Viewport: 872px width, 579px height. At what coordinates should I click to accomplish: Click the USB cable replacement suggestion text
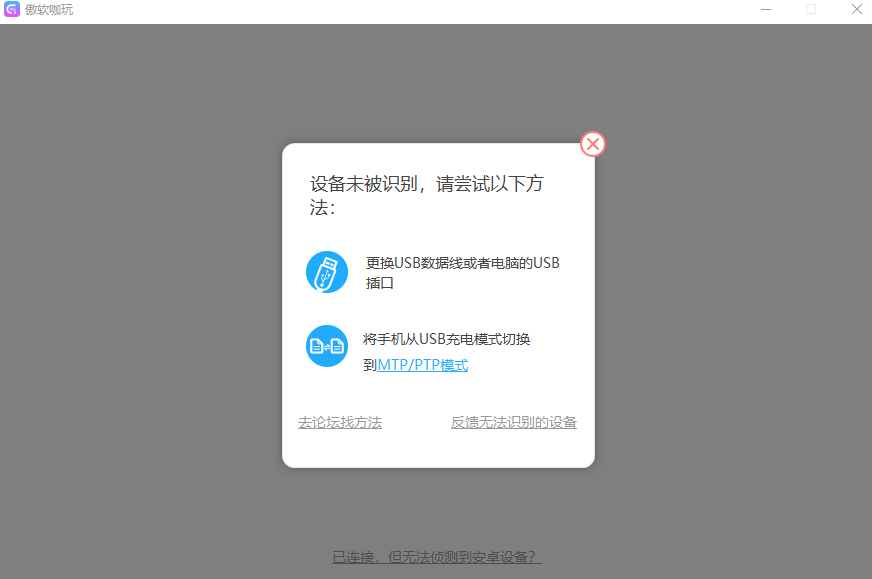[x=461, y=271]
